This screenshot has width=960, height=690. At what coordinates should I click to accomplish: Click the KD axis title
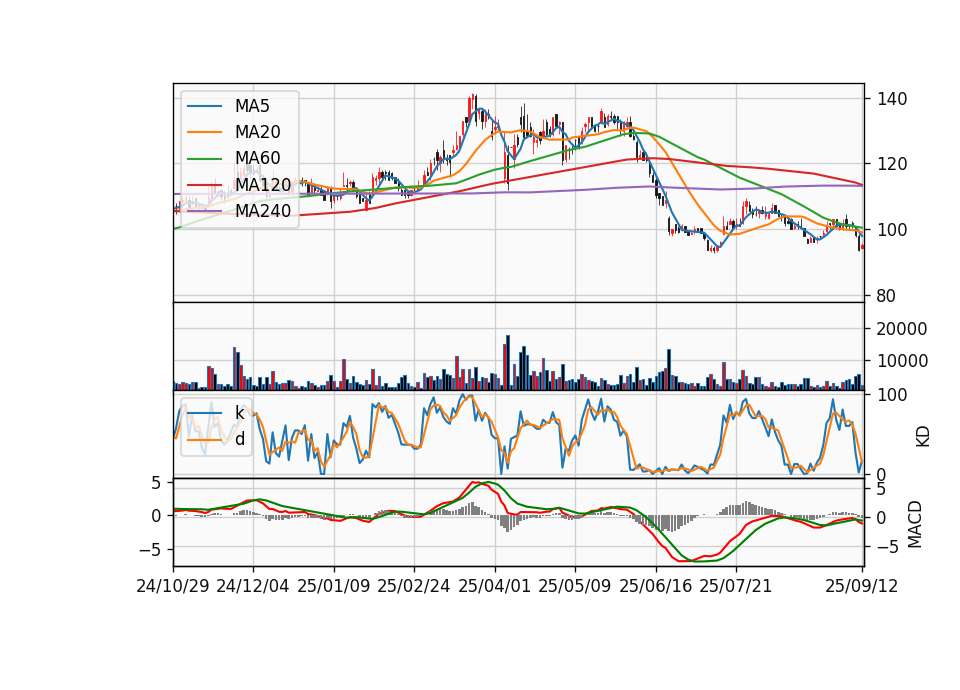(923, 436)
